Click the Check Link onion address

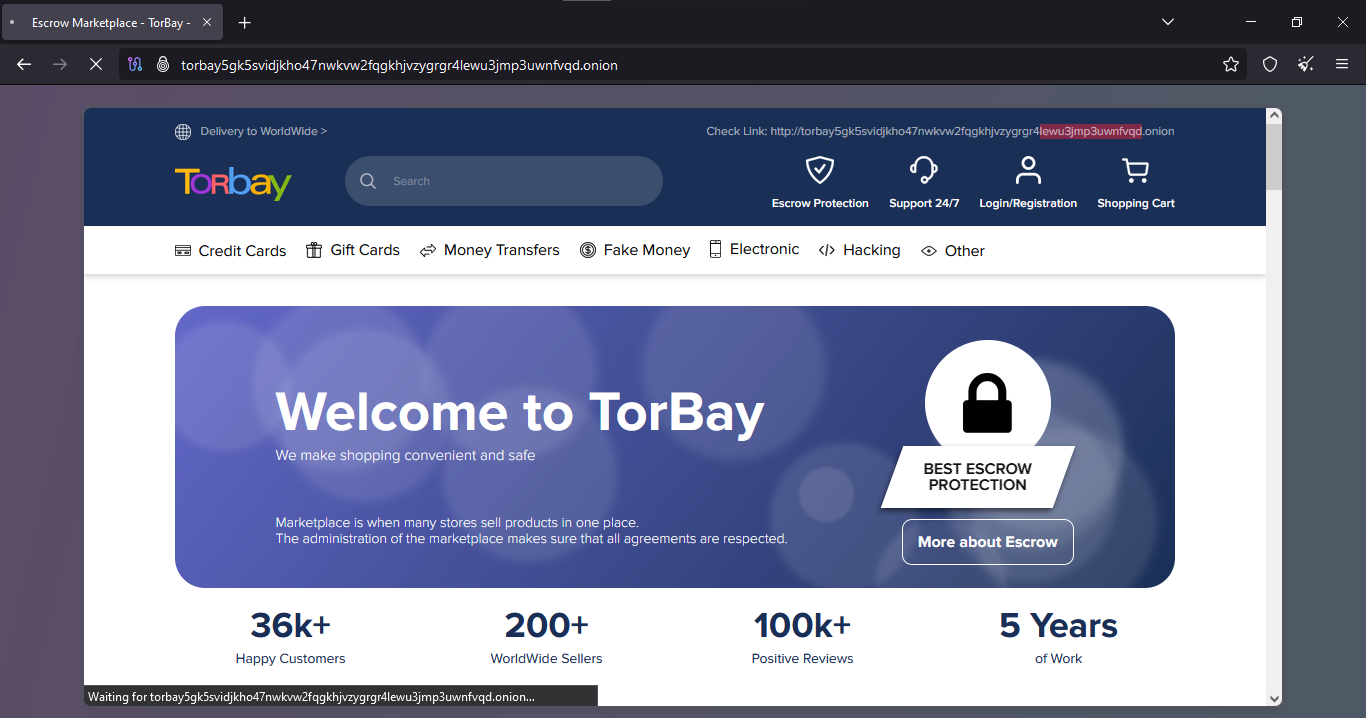[x=972, y=131]
